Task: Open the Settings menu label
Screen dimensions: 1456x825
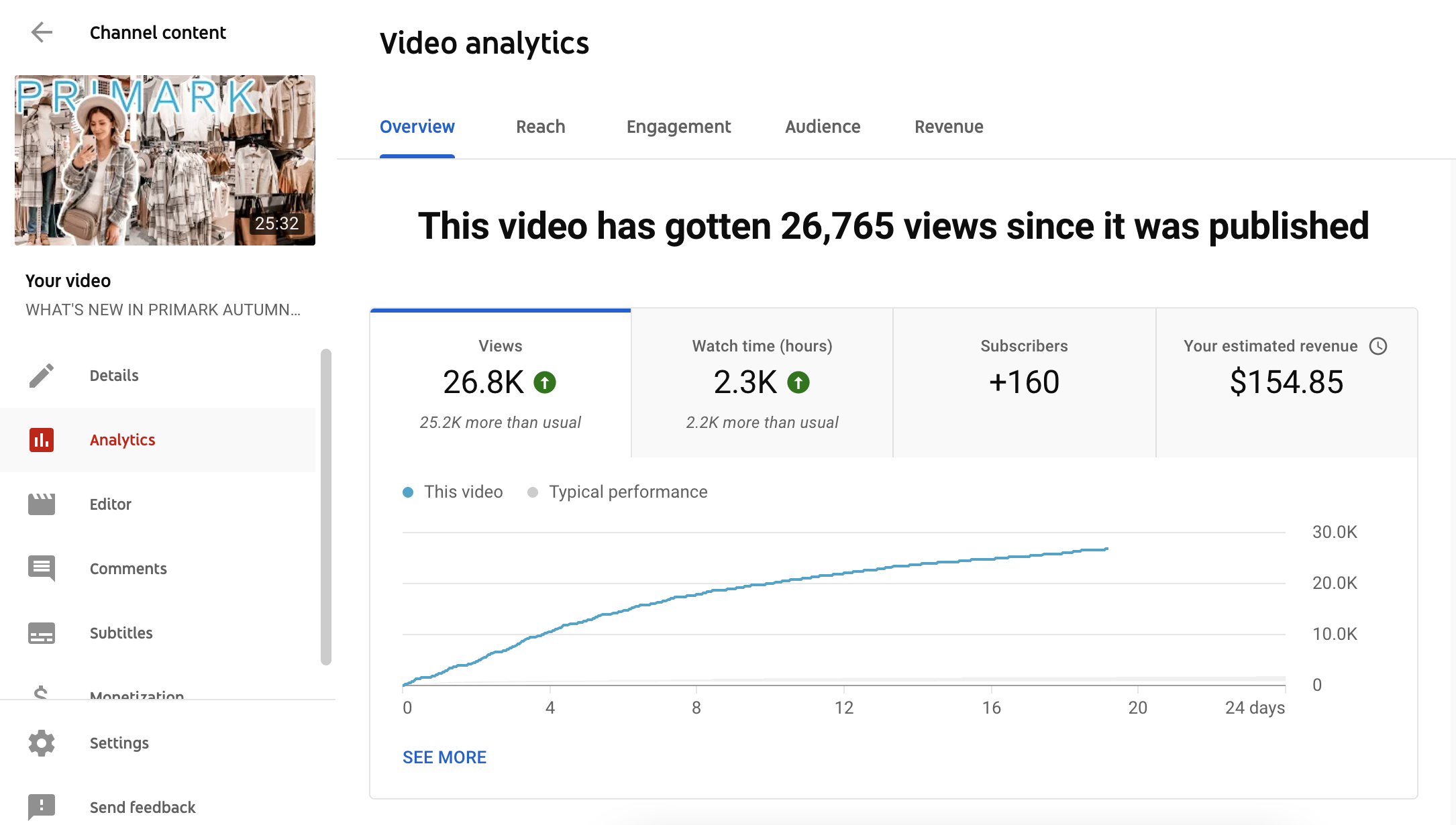Action: [x=119, y=743]
